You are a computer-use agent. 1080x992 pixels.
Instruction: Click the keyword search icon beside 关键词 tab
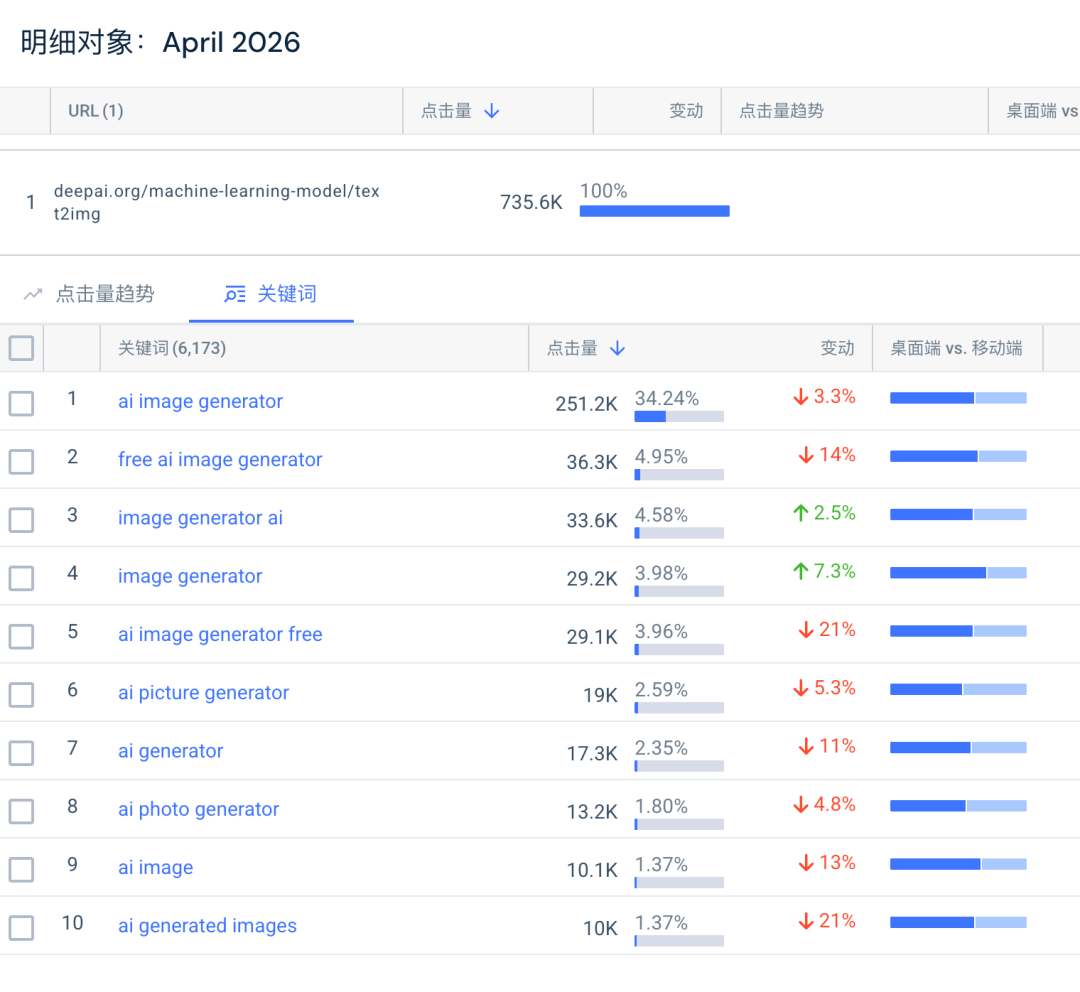(x=235, y=295)
